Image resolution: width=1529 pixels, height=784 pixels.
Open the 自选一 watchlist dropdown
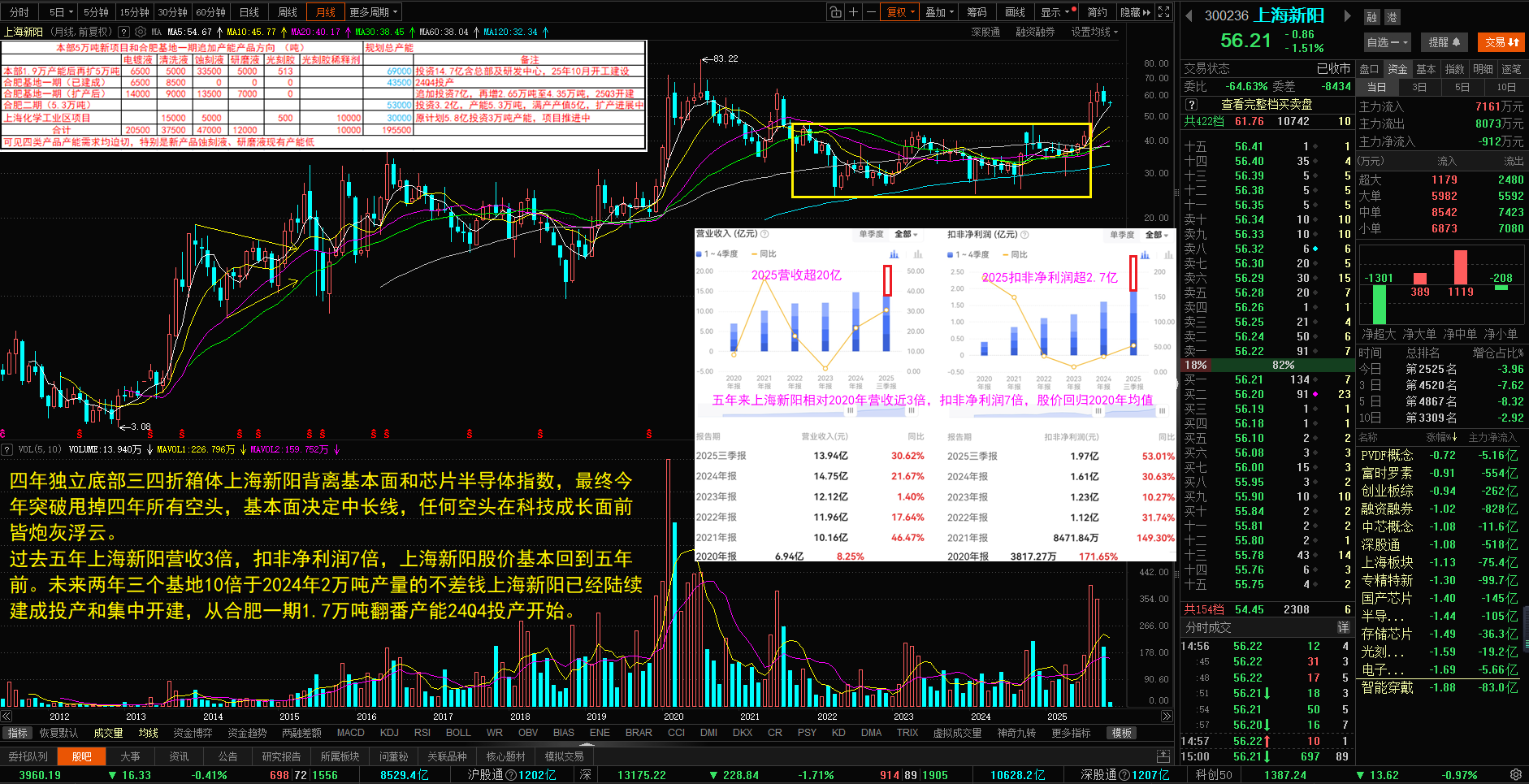[1388, 42]
